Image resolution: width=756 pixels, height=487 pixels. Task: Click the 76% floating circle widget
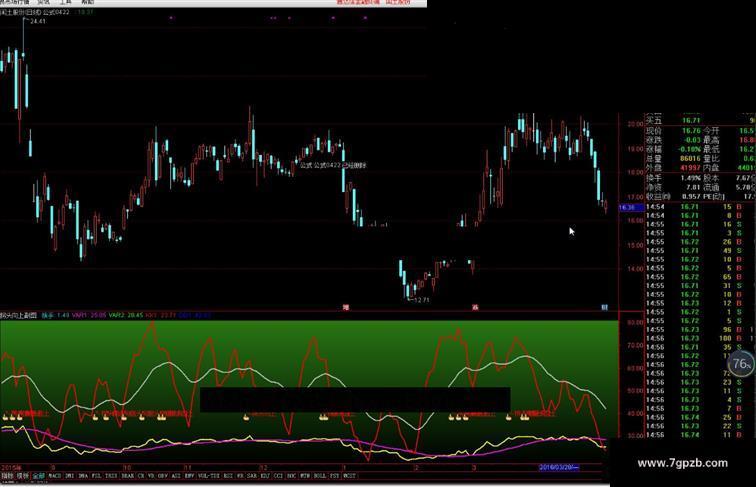(742, 364)
